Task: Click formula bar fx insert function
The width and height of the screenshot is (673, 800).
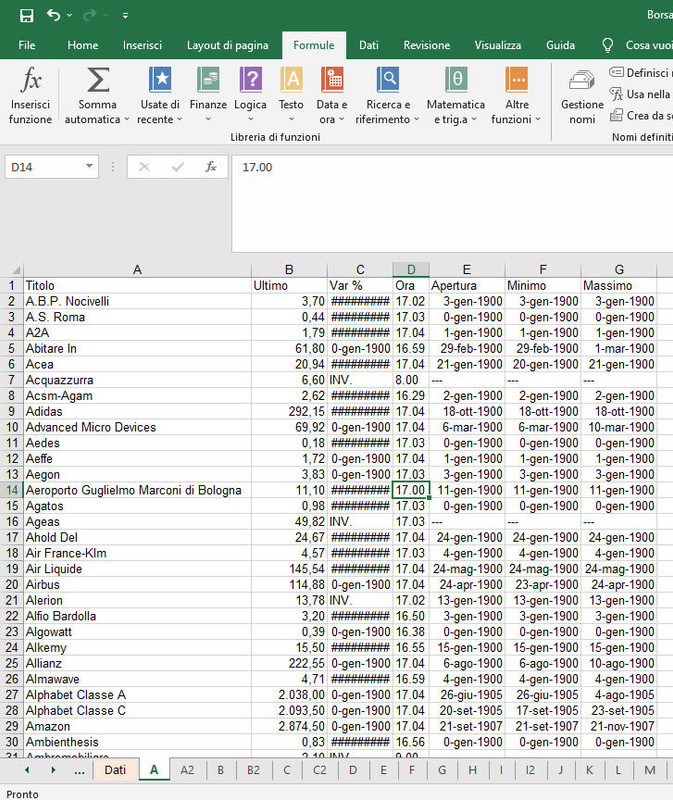Action: [x=211, y=167]
